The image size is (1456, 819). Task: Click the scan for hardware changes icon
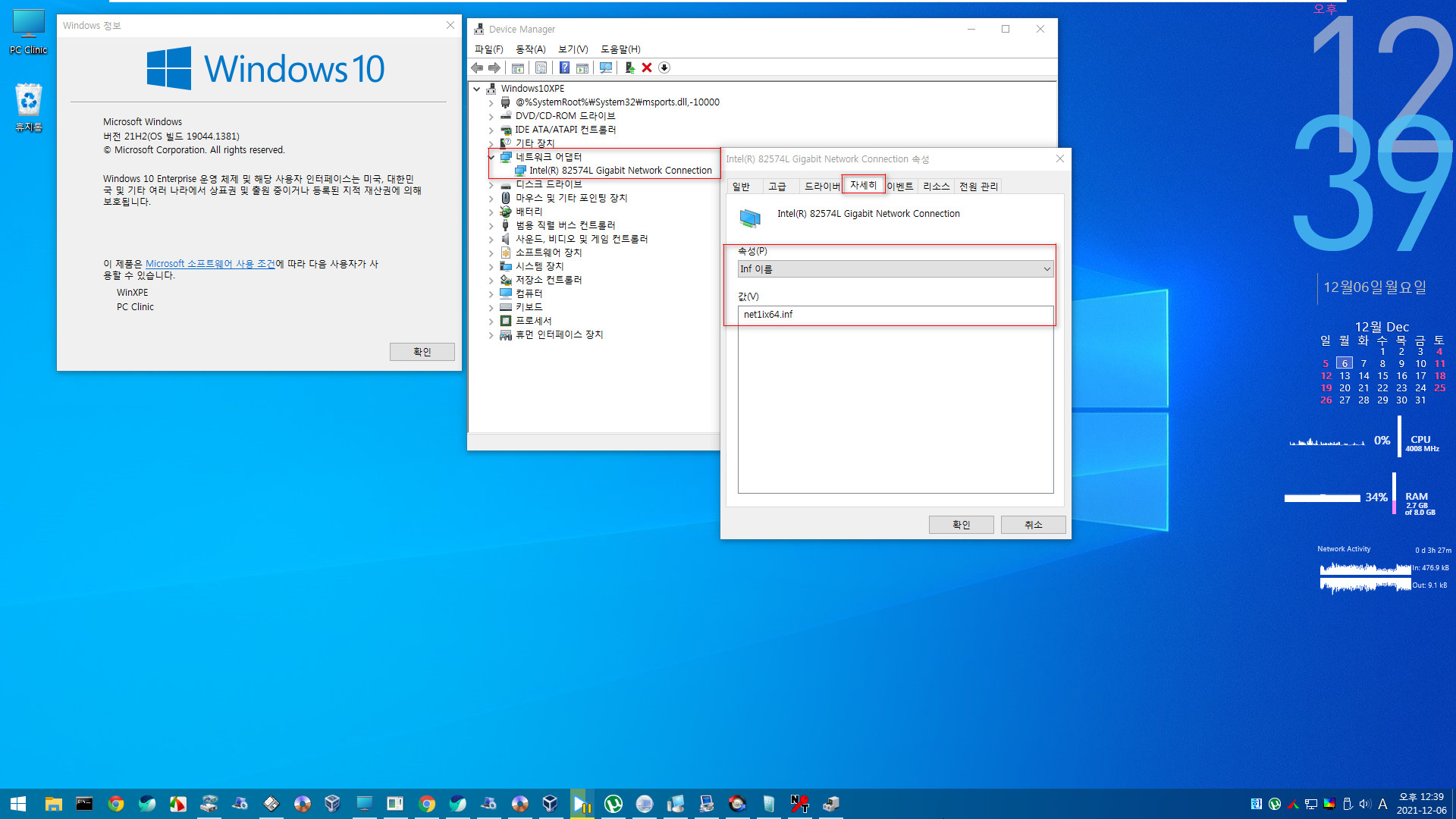pyautogui.click(x=607, y=68)
